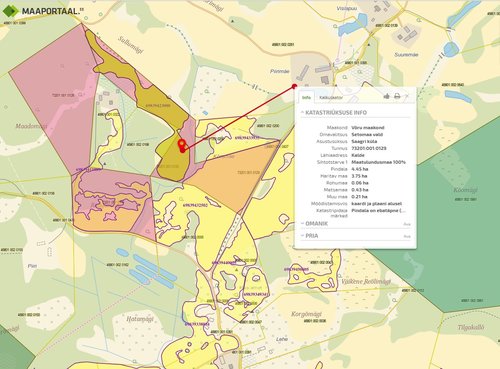
Task: Click the truncated Pindala on ebatäpne remark
Action: tap(379, 211)
